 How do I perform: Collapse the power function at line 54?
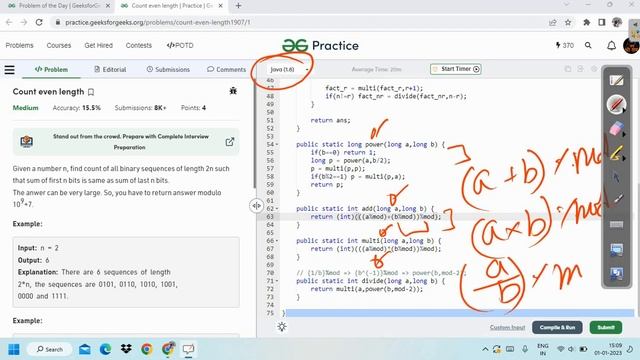(277, 144)
